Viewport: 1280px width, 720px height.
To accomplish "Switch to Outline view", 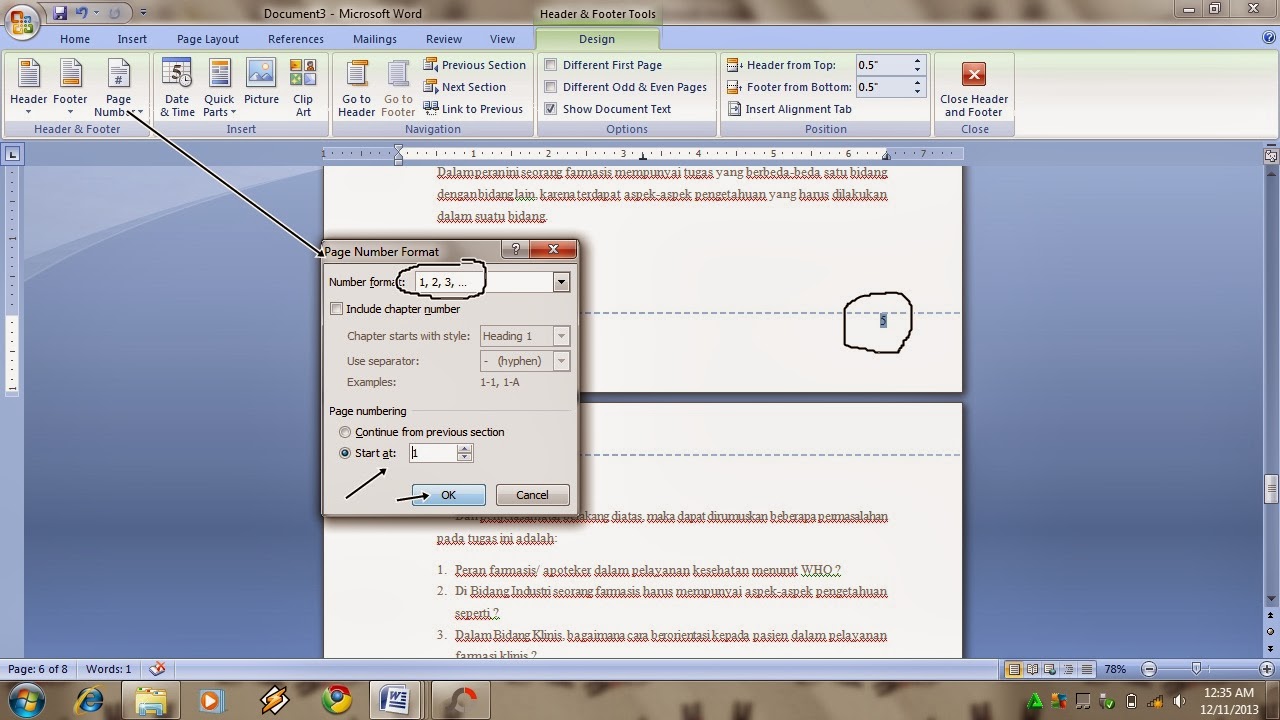I will click(x=1069, y=669).
